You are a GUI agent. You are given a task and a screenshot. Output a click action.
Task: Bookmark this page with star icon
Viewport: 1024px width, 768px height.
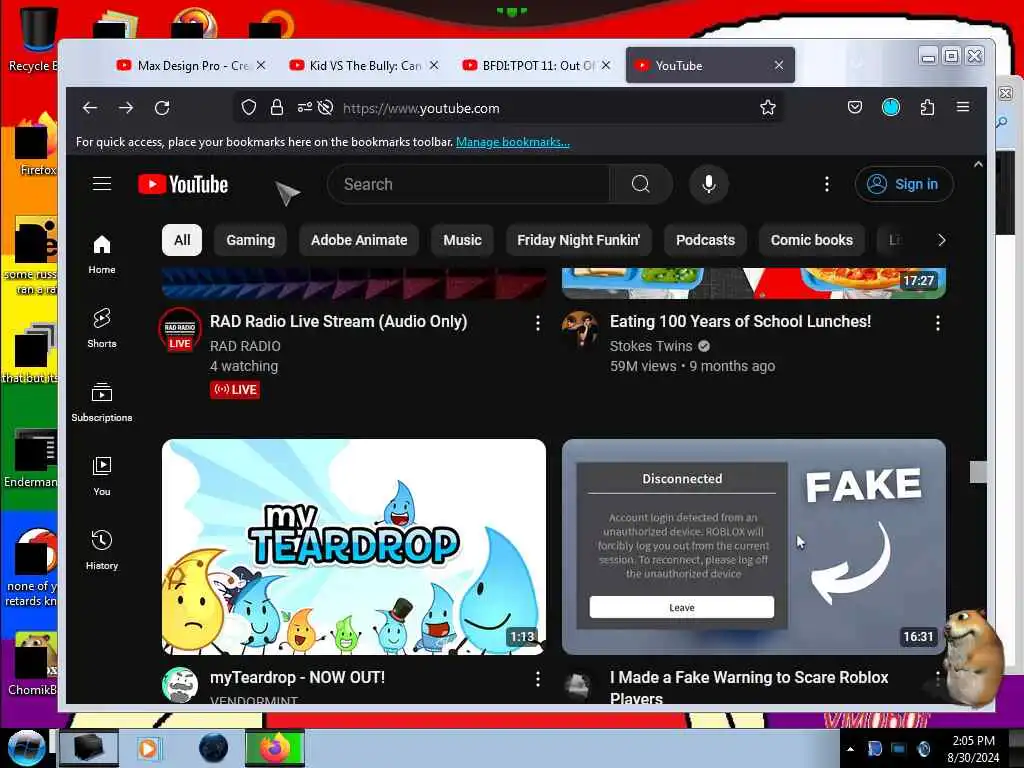pos(768,108)
